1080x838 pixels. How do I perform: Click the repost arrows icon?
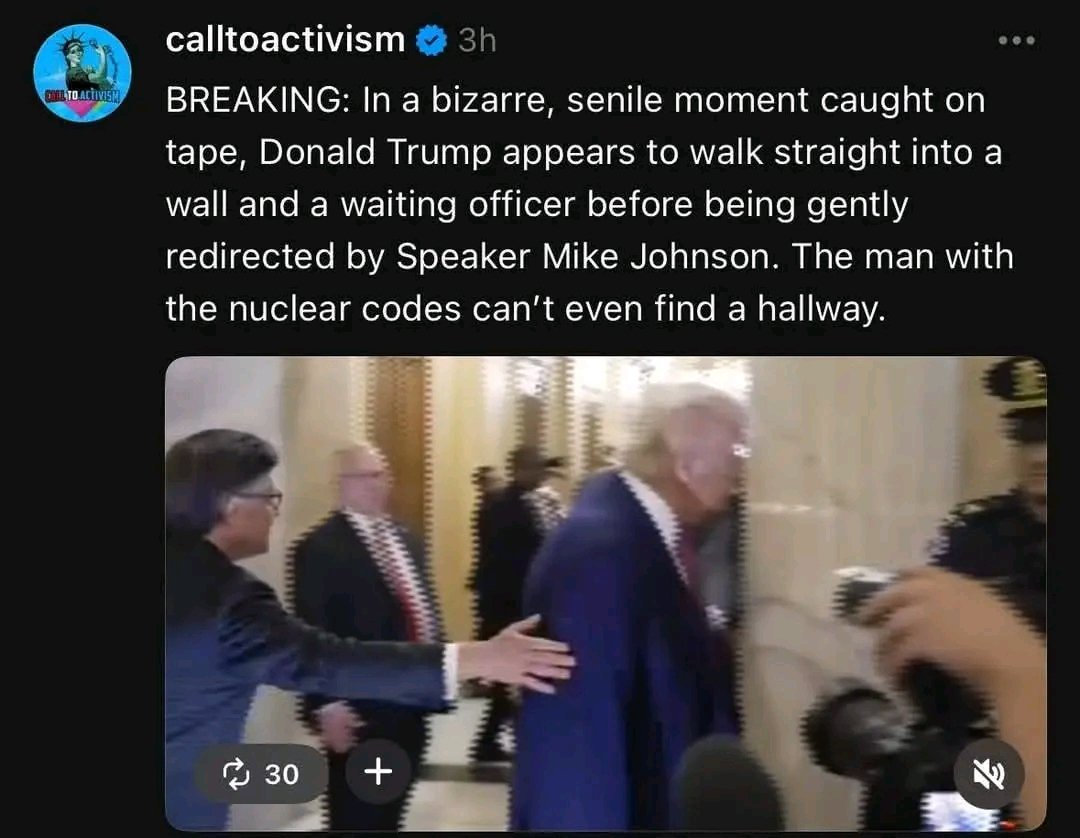click(236, 774)
